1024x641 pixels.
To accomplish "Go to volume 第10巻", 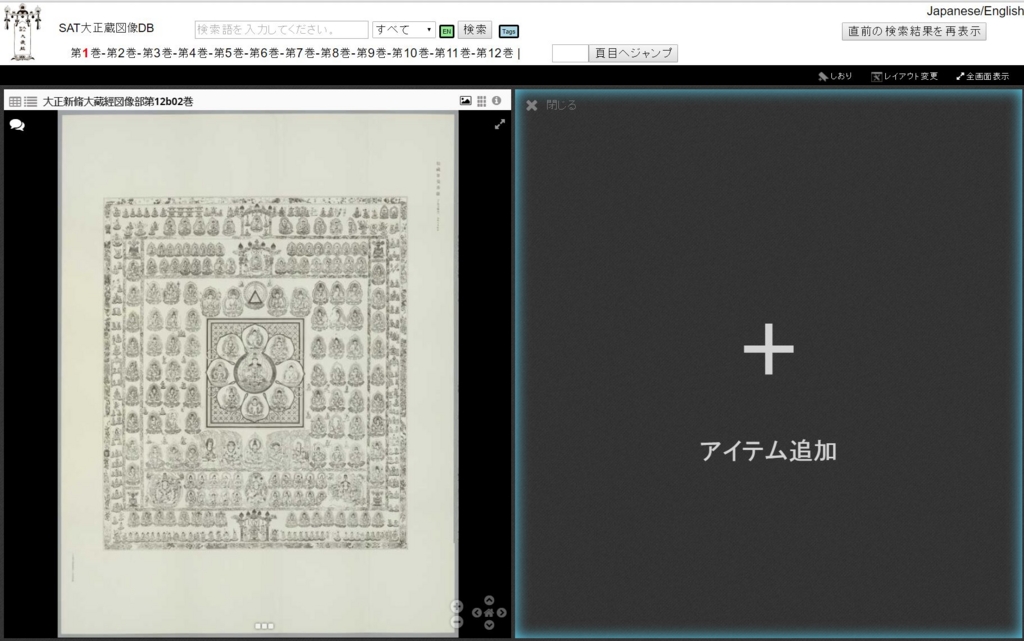I will click(x=411, y=53).
